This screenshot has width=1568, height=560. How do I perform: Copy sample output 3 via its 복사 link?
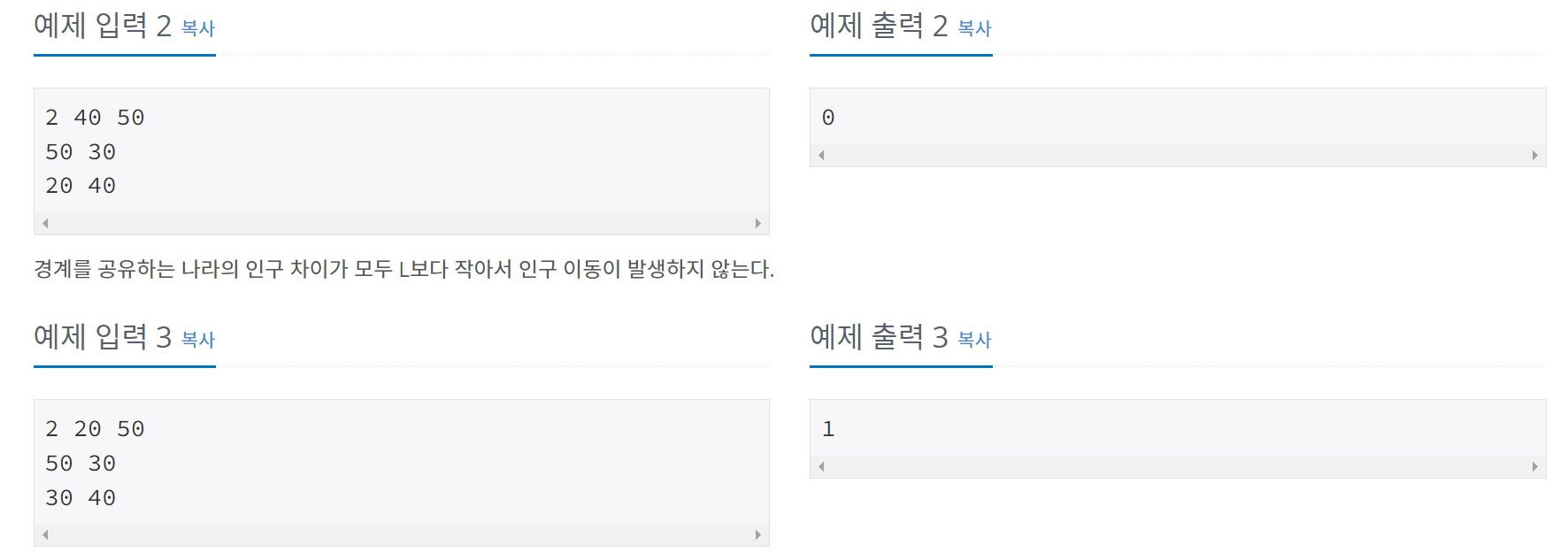point(975,340)
